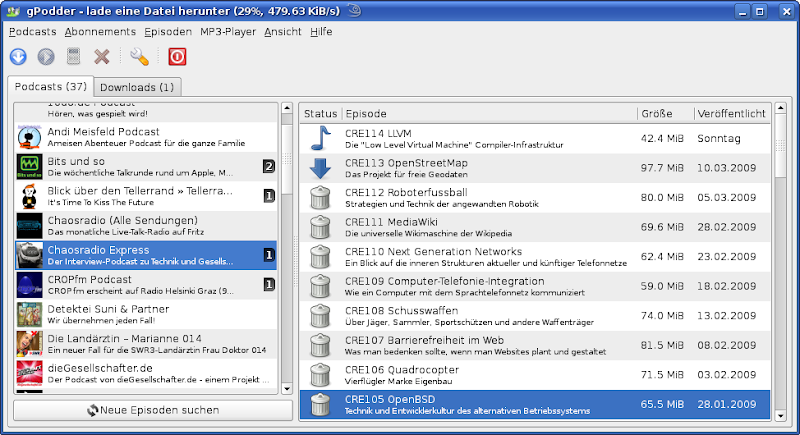
Task: Click the MP3 player sync toolbar icon
Action: click(x=73, y=56)
